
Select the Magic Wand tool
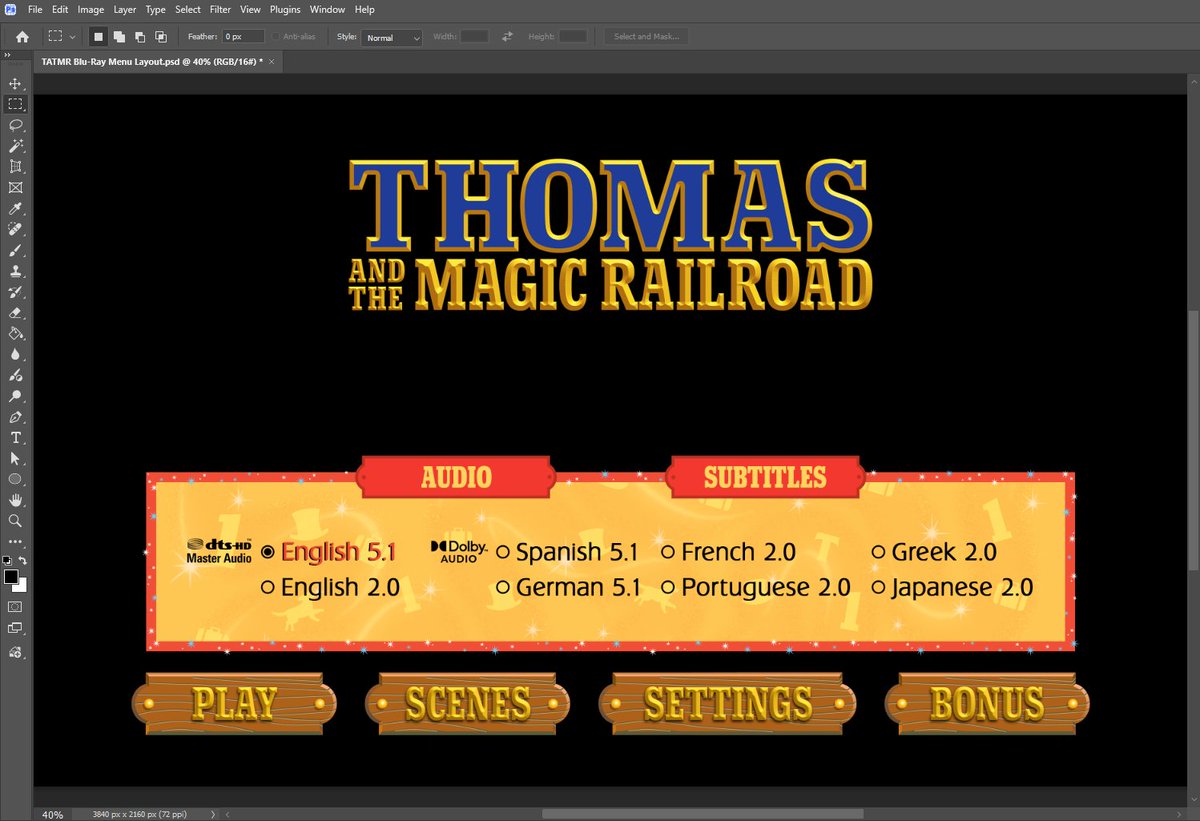[x=15, y=146]
